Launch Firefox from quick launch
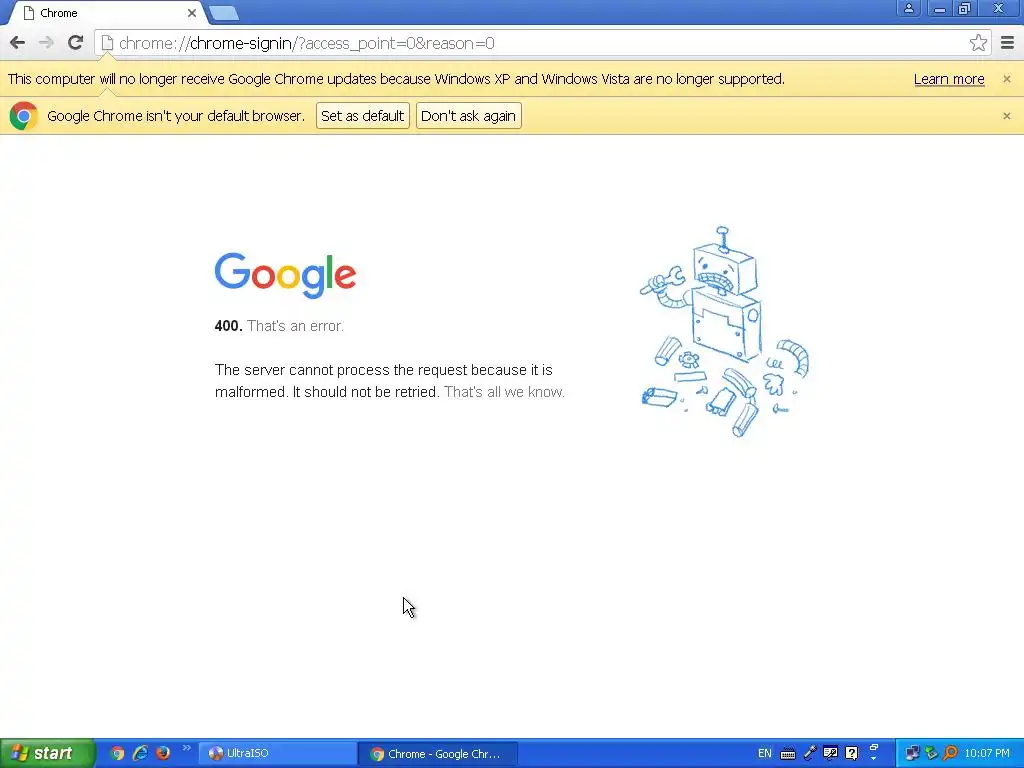 tap(163, 753)
